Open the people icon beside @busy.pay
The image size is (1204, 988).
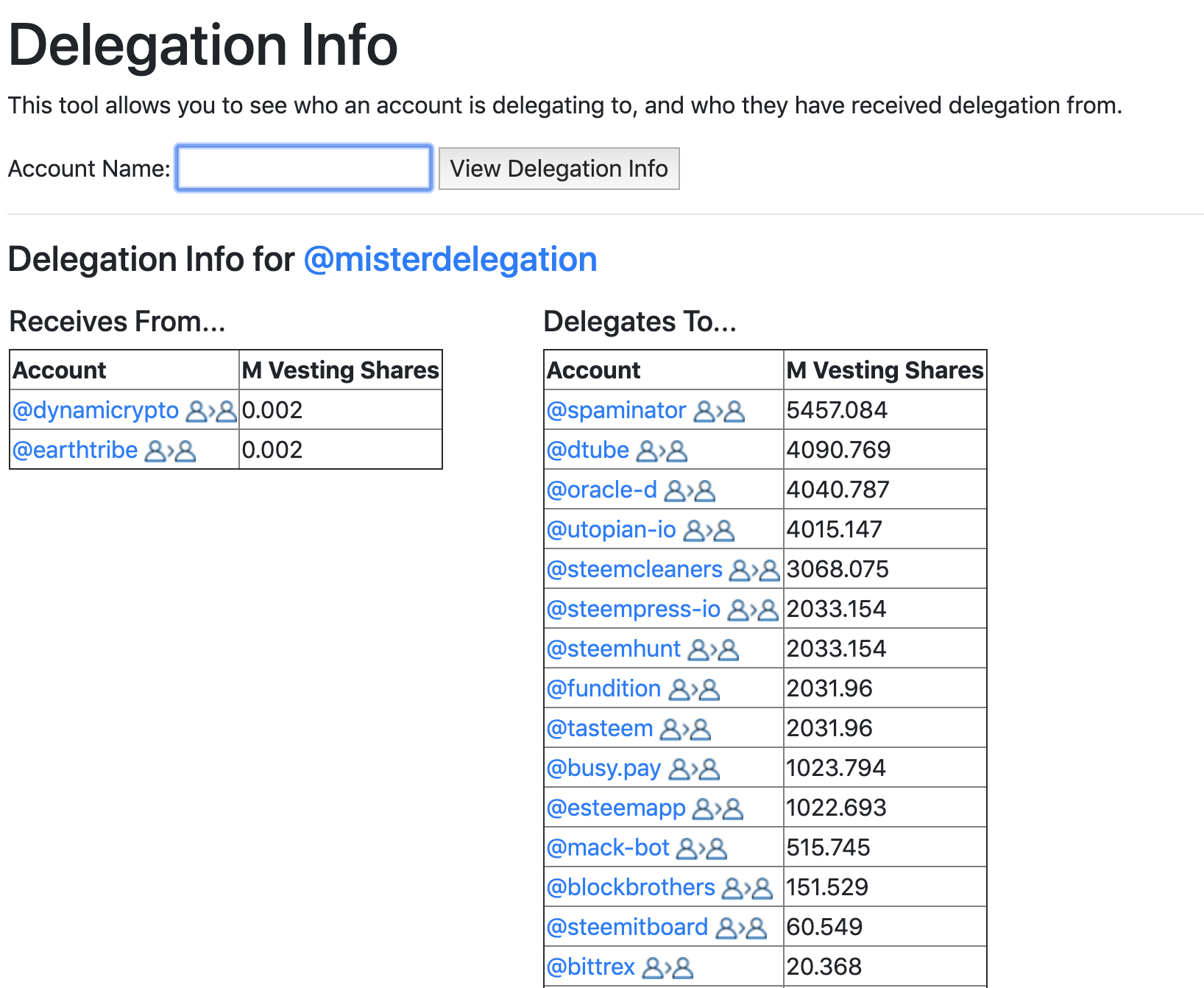(694, 769)
